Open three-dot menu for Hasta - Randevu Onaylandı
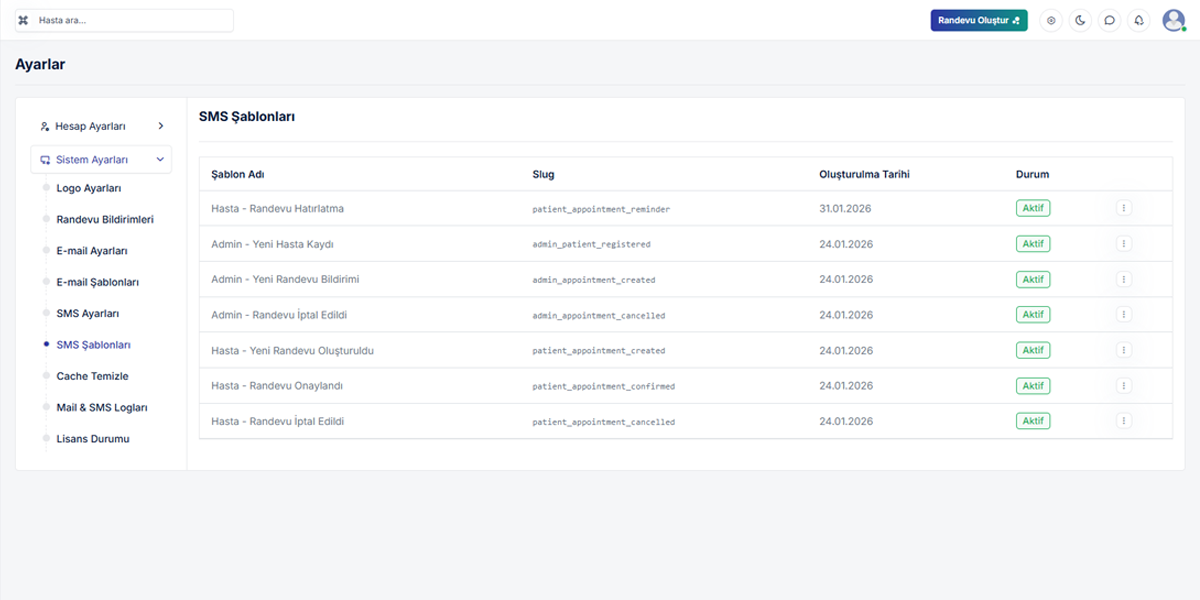The height and width of the screenshot is (600, 1200). pos(1124,386)
